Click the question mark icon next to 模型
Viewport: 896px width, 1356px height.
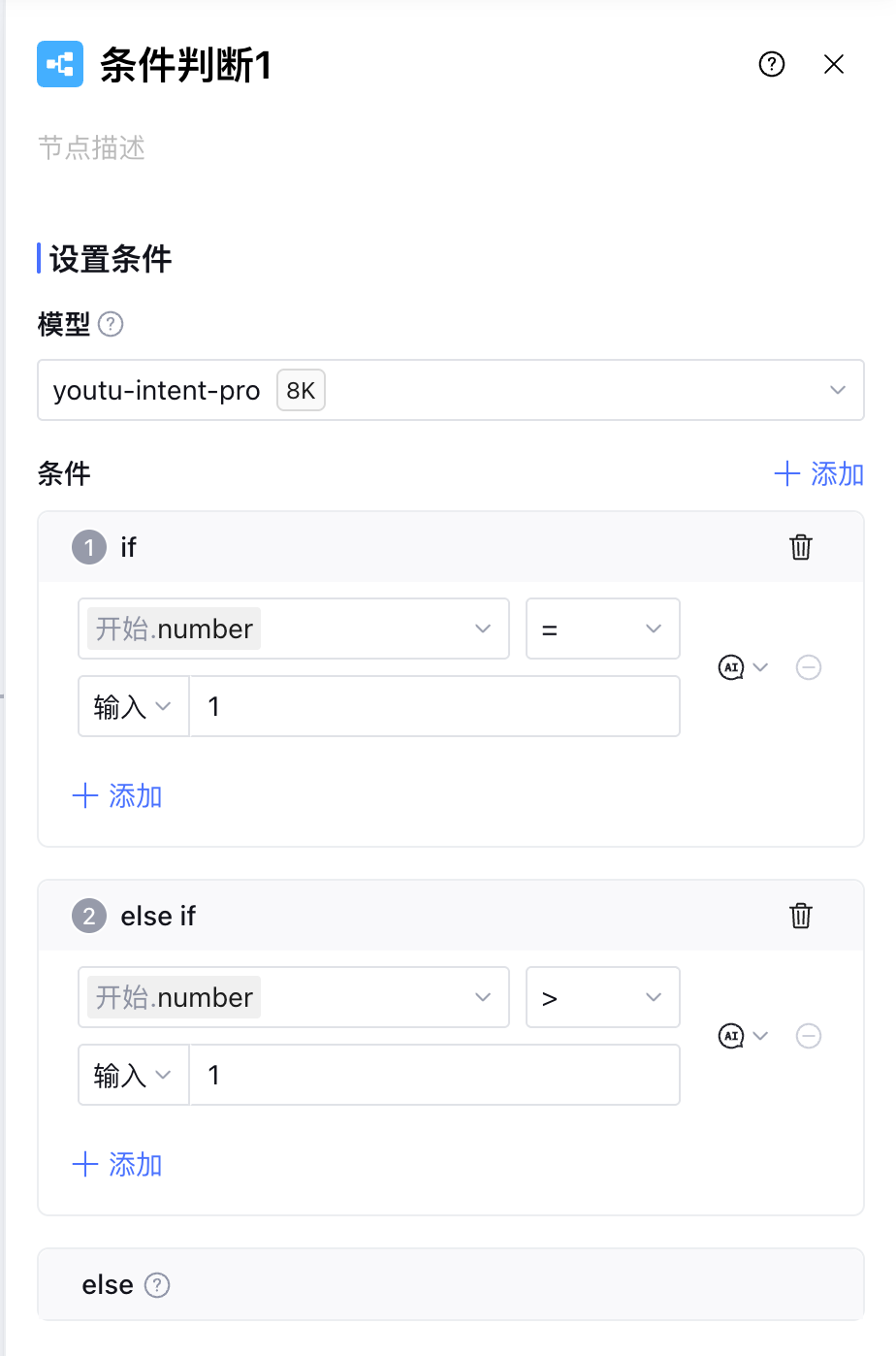[112, 324]
